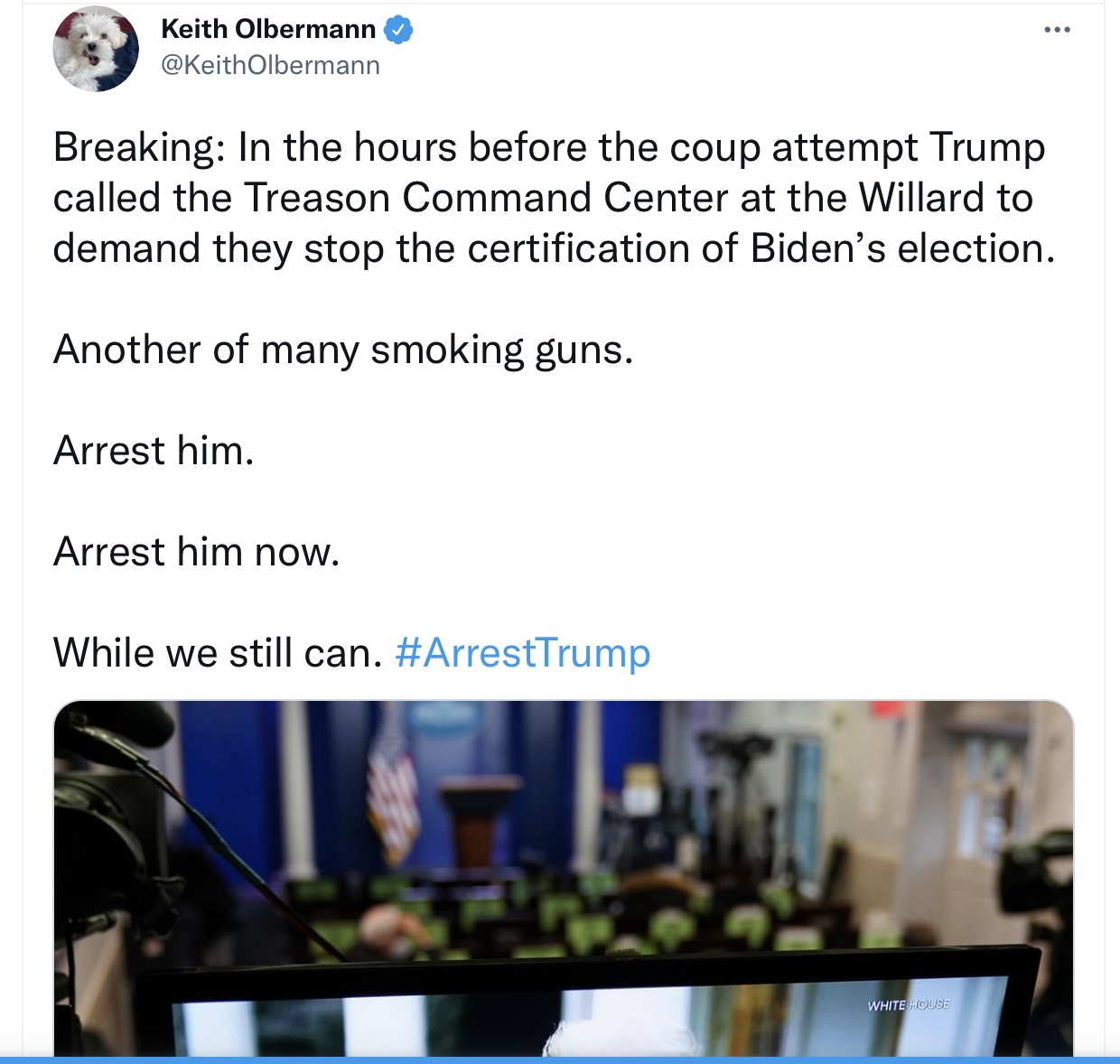Screen dimensions: 1120x1064
Task: Click the 'While we still can.' text
Action: pyautogui.click(x=219, y=653)
